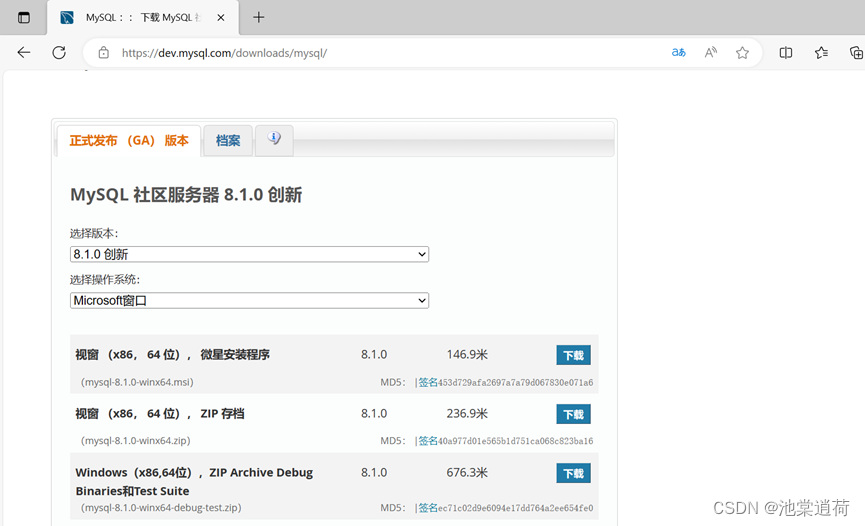Open 签名 link for MSI installer
Image resolution: width=865 pixels, height=526 pixels.
click(428, 382)
